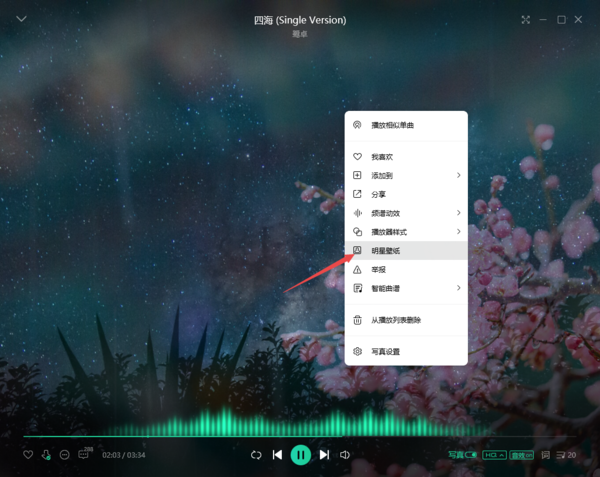600x477 pixels.
Task: Choose 分享 from the context menu
Action: point(406,194)
